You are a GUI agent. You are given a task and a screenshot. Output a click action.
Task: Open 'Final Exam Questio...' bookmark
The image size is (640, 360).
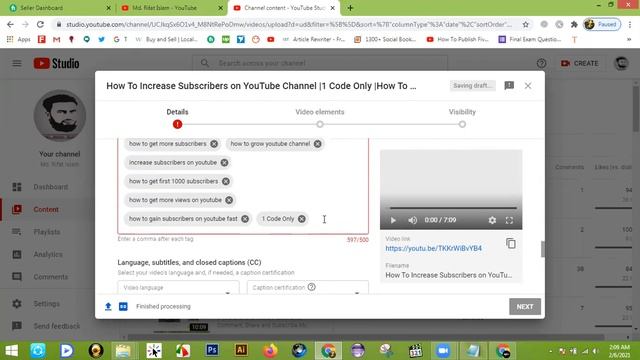pos(531,39)
